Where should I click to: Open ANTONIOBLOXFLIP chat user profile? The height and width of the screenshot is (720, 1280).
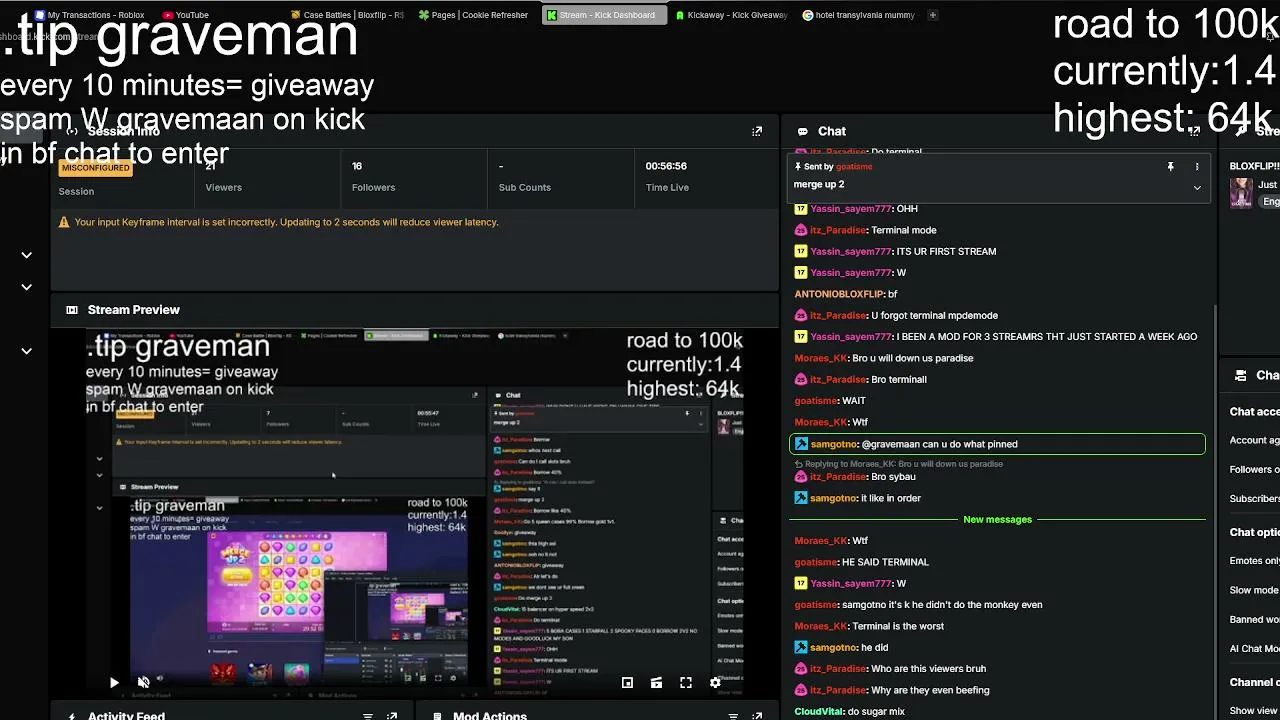(x=839, y=294)
